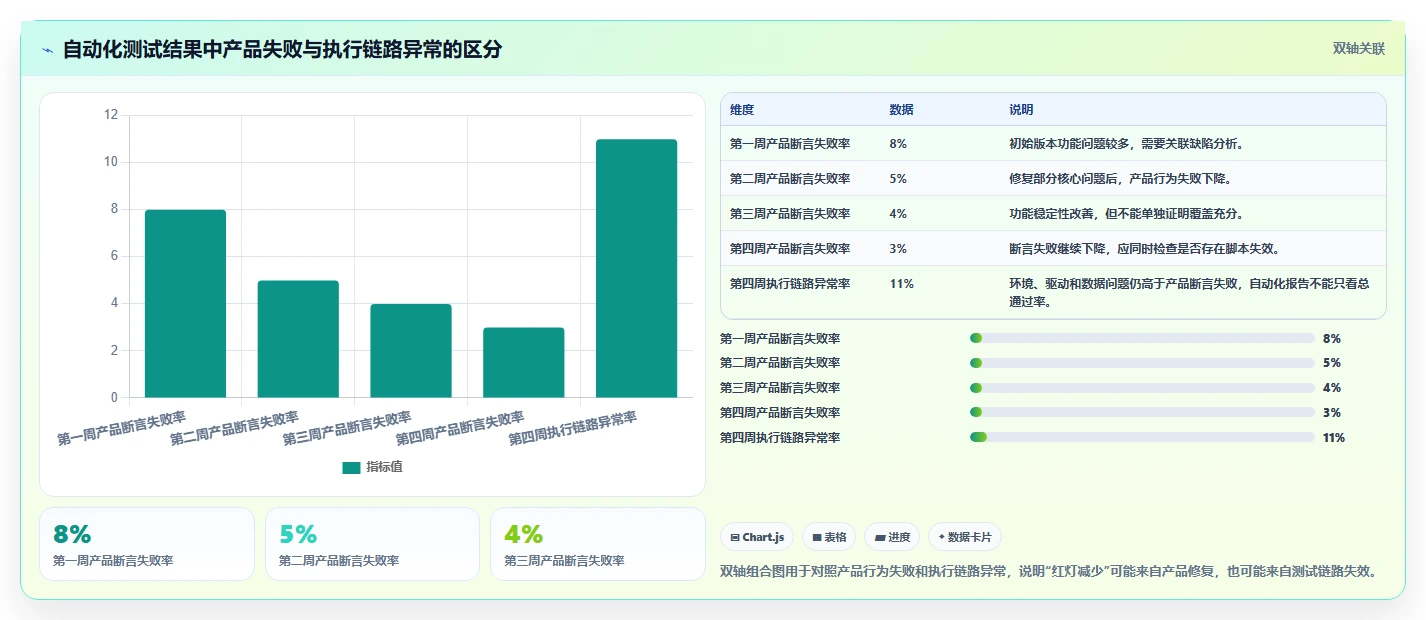
Task: Click x-axis label 第四周执行链路异常率
Action: (x=573, y=427)
